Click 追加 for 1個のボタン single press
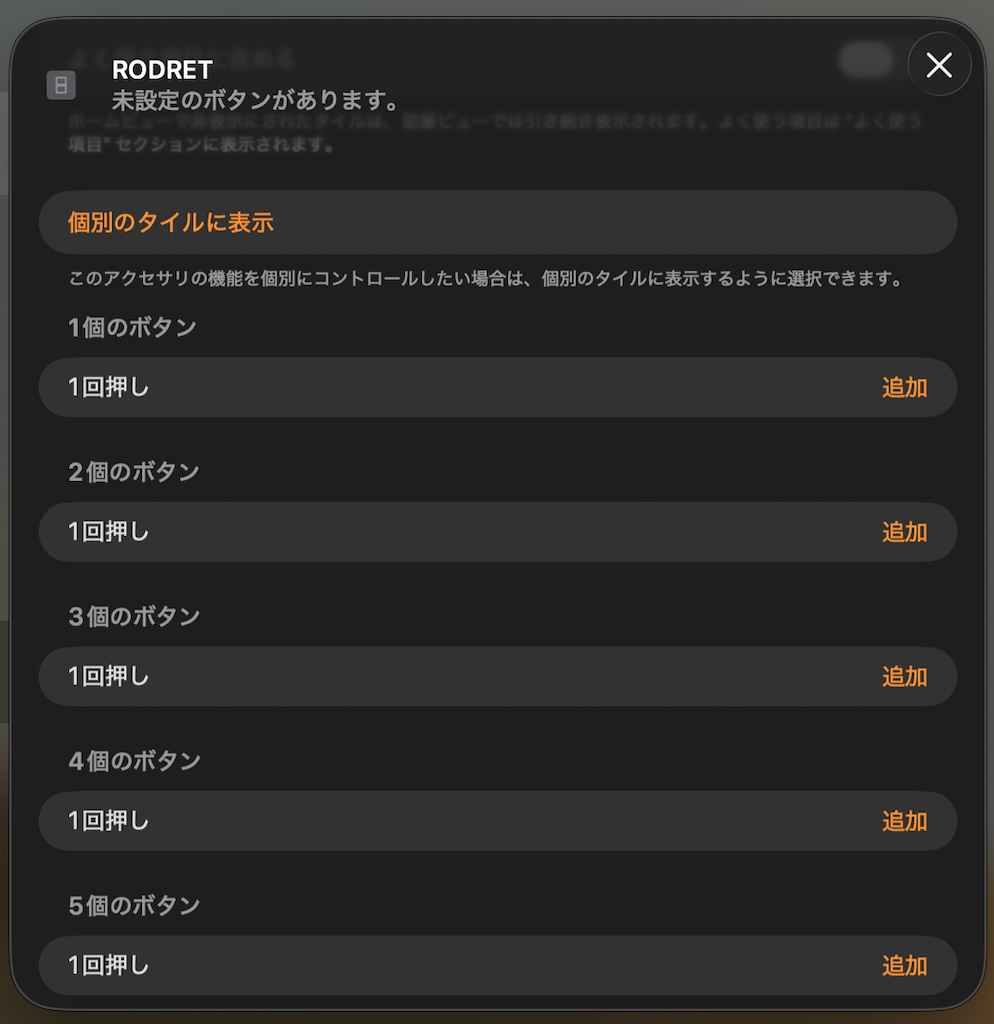Viewport: 994px width, 1024px height. pyautogui.click(x=904, y=388)
